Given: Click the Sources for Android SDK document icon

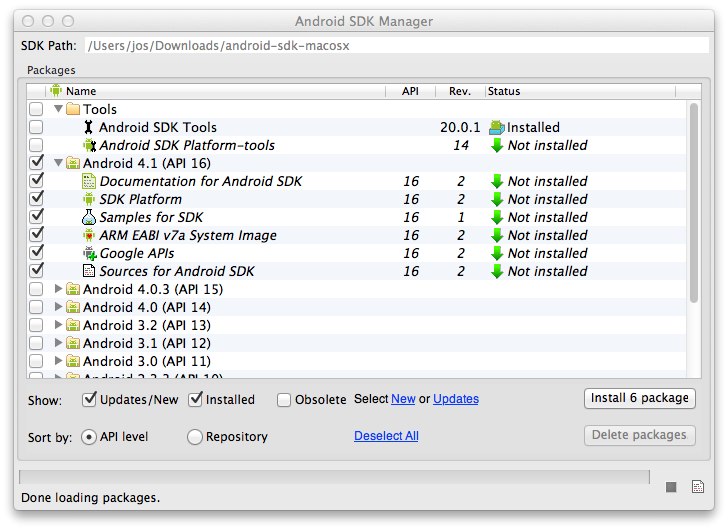Looking at the screenshot, I should [89, 271].
